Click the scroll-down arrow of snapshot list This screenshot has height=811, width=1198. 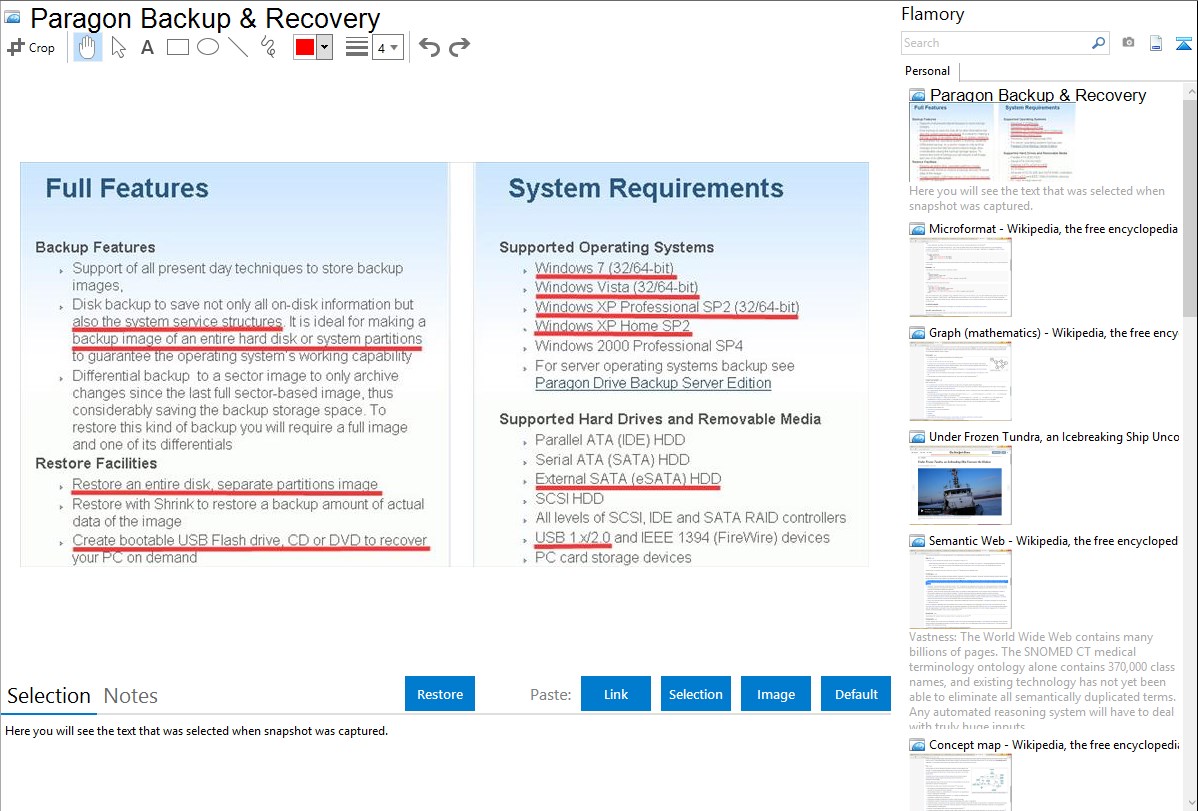tap(1190, 802)
